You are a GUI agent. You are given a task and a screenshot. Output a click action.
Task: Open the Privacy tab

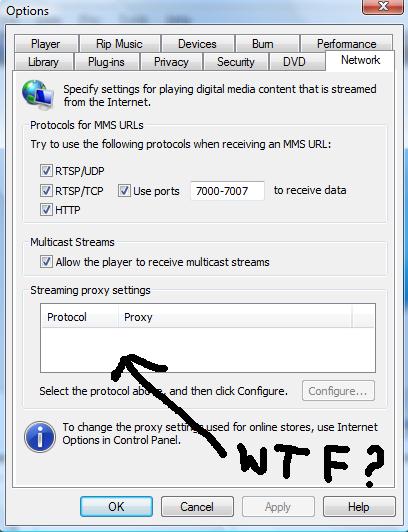171,62
